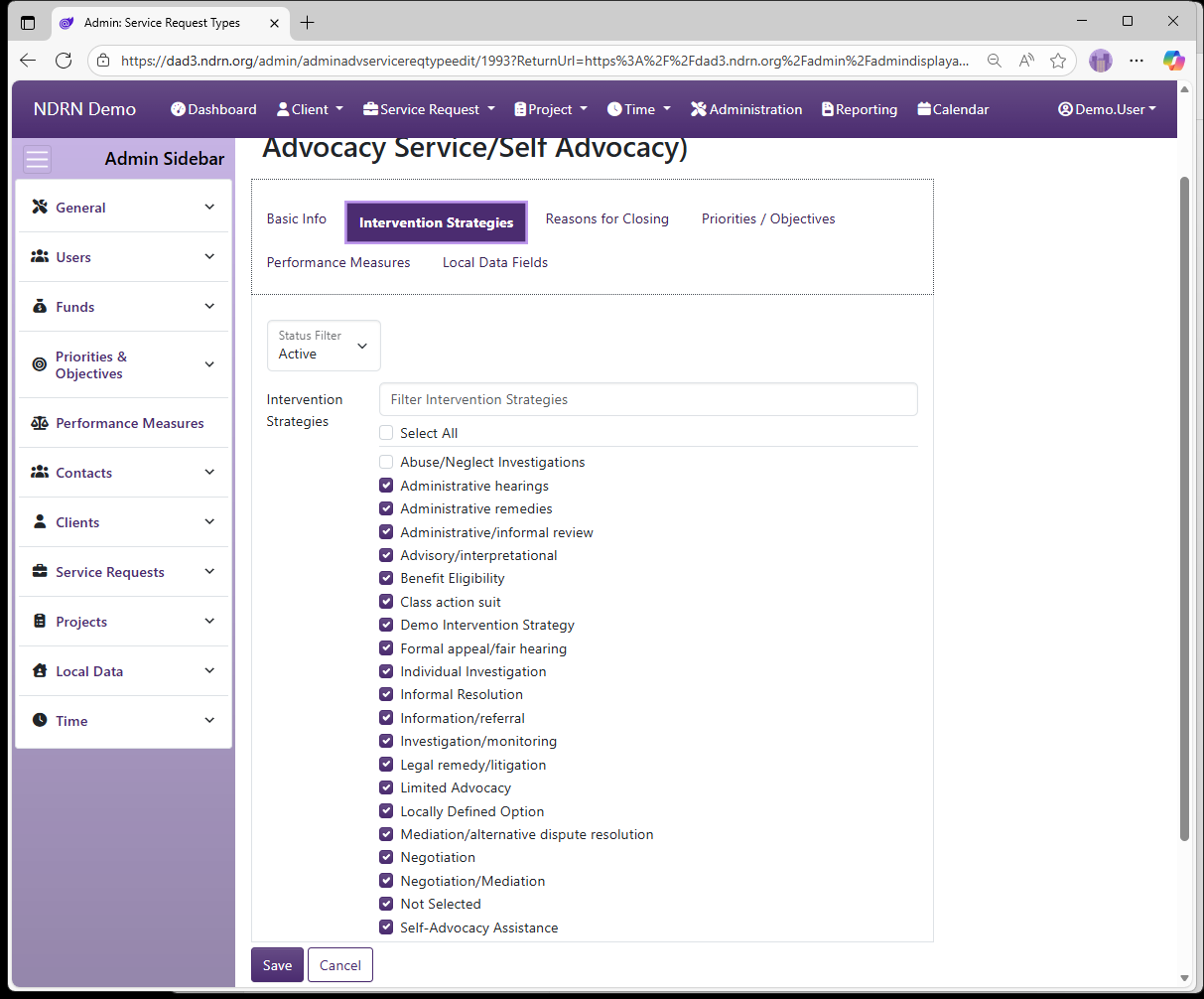Viewport: 1204px width, 999px height.
Task: Click the Clients person icon in sidebar
Action: (40, 521)
